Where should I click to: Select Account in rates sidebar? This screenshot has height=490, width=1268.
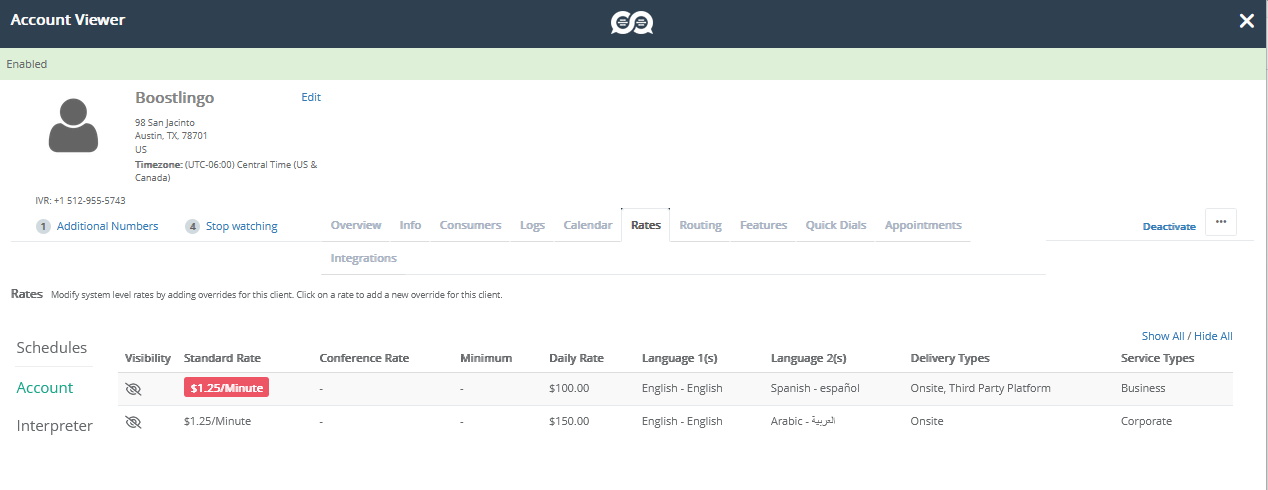[45, 388]
